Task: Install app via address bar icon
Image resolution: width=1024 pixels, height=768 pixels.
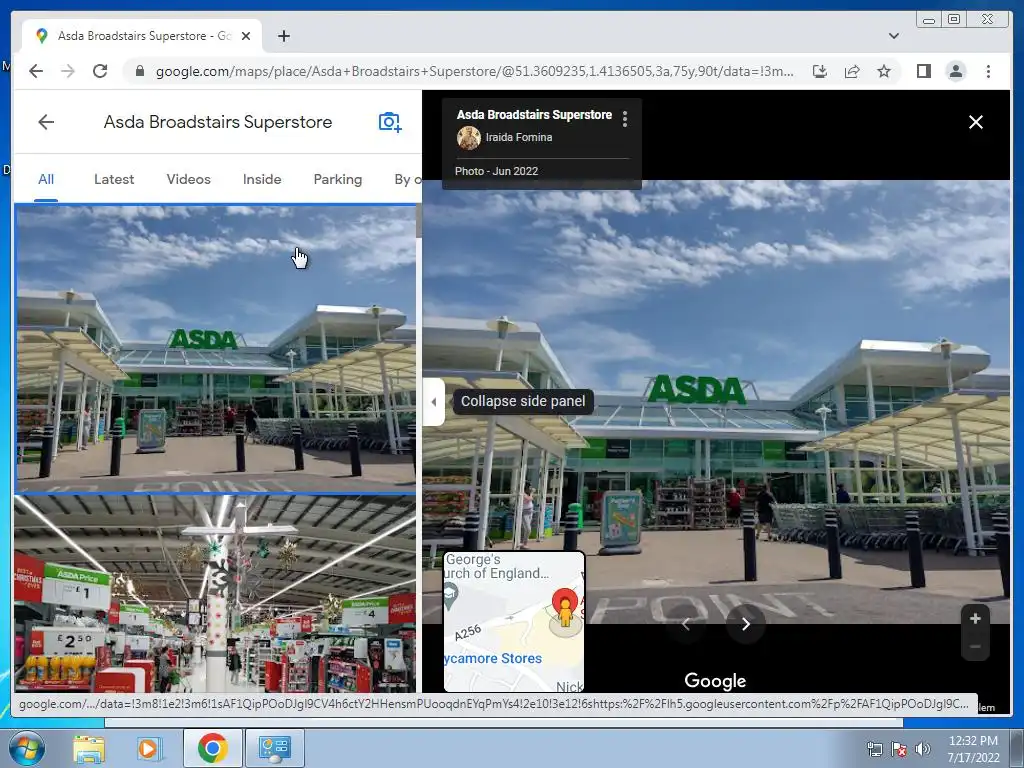Action: tap(820, 71)
